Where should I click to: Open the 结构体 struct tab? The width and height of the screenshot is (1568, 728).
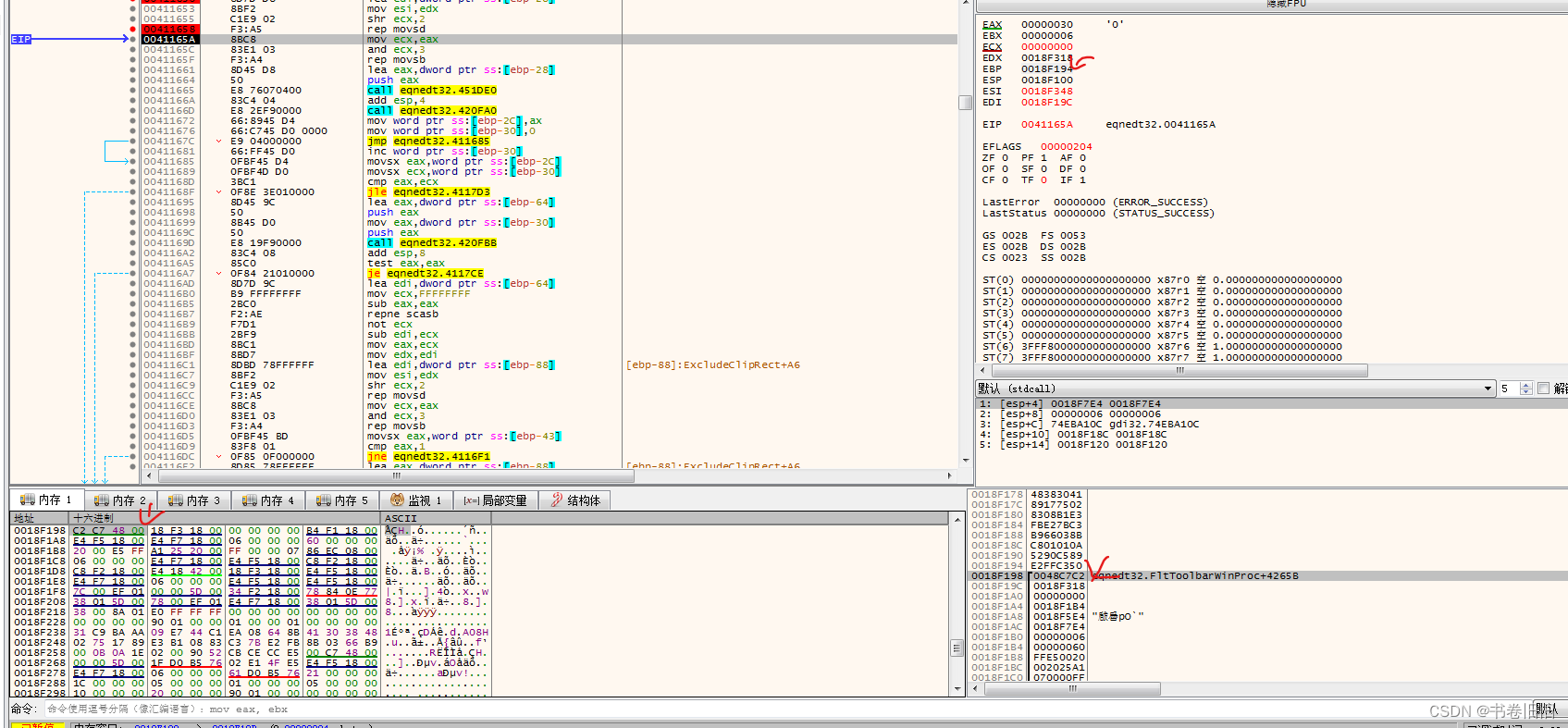pyautogui.click(x=575, y=500)
